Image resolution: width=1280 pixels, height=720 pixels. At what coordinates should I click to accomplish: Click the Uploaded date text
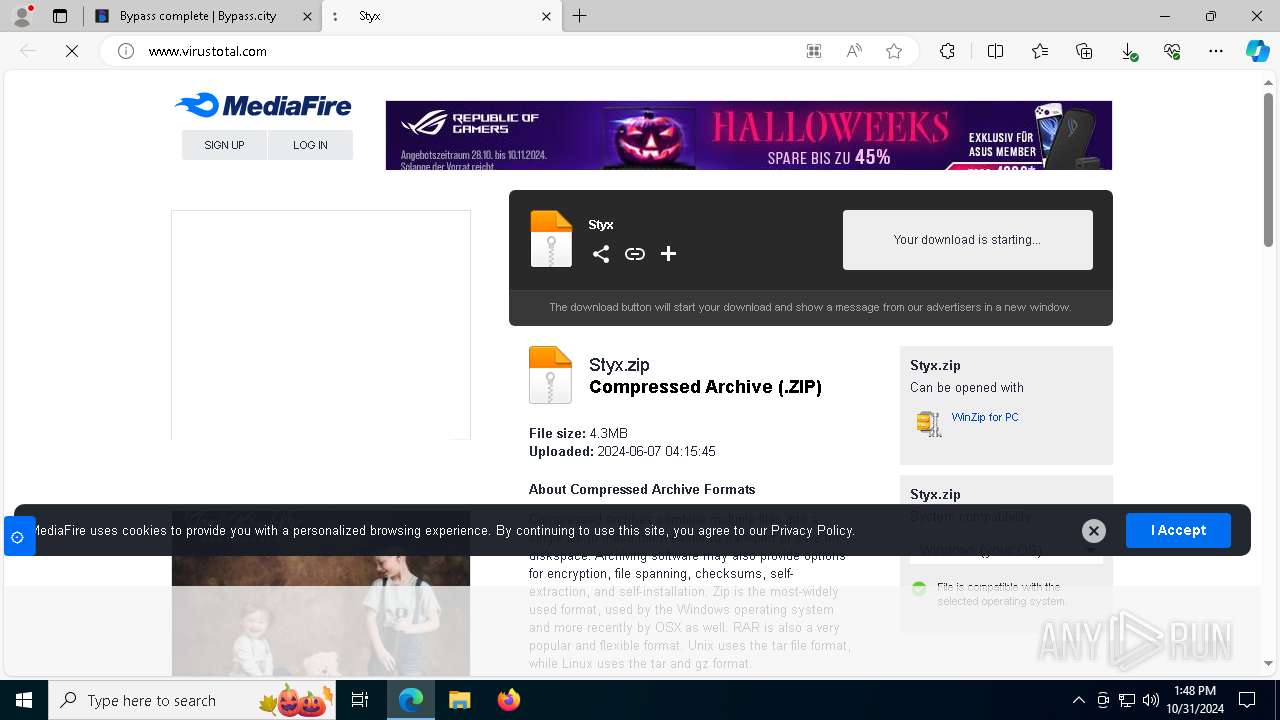coord(622,452)
